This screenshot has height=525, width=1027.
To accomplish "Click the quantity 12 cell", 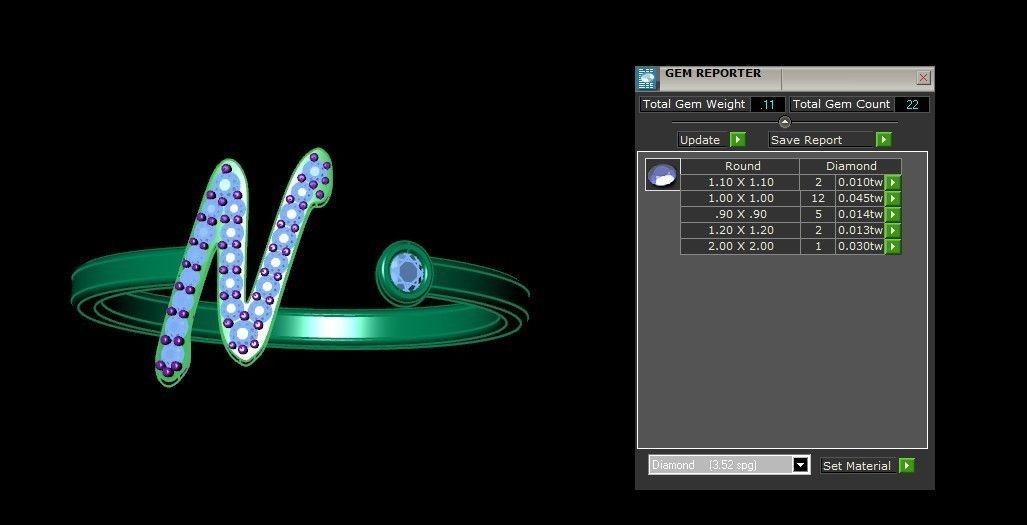I will pyautogui.click(x=818, y=198).
